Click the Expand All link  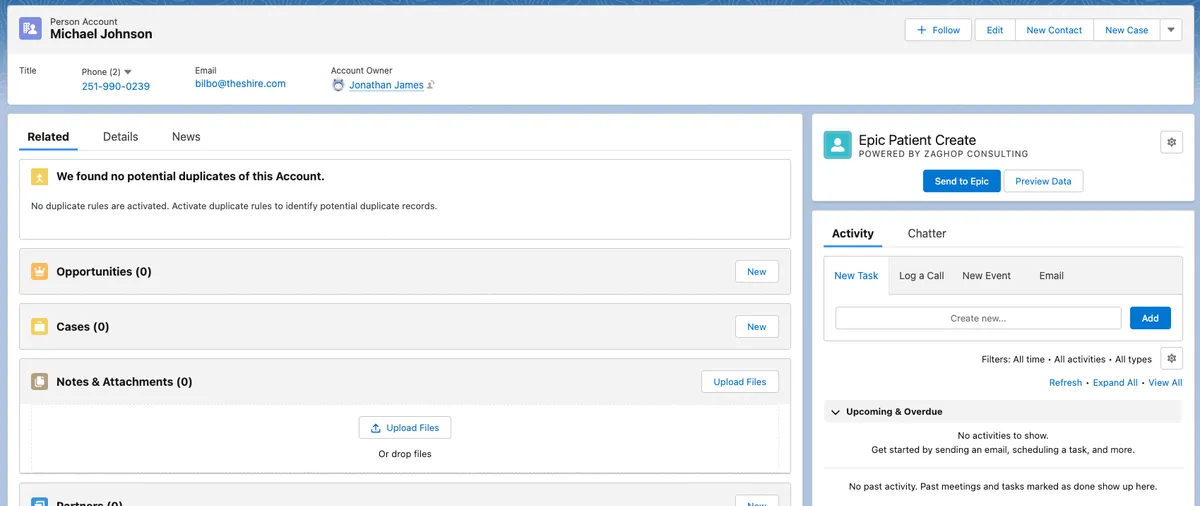(1115, 382)
